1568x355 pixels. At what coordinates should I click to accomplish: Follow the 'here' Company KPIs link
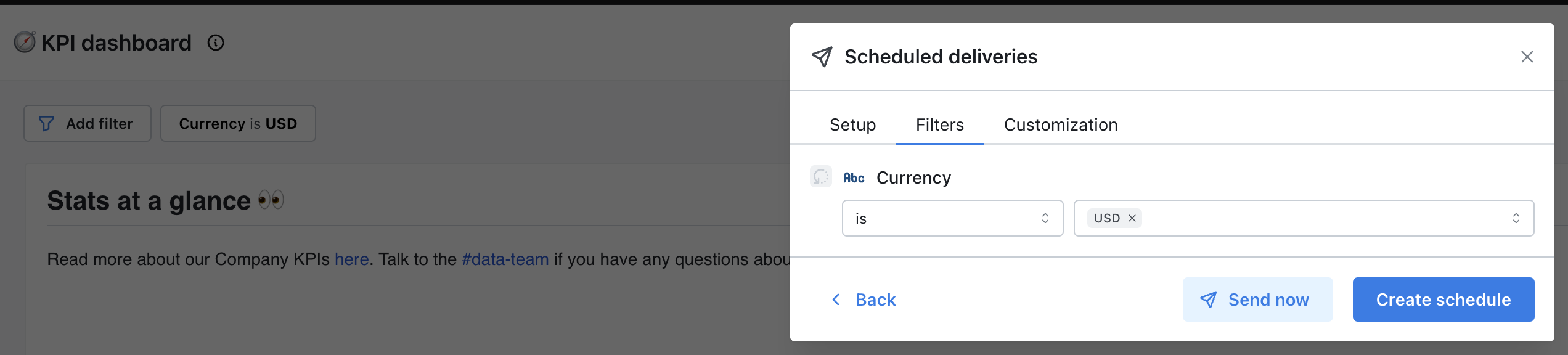point(351,259)
